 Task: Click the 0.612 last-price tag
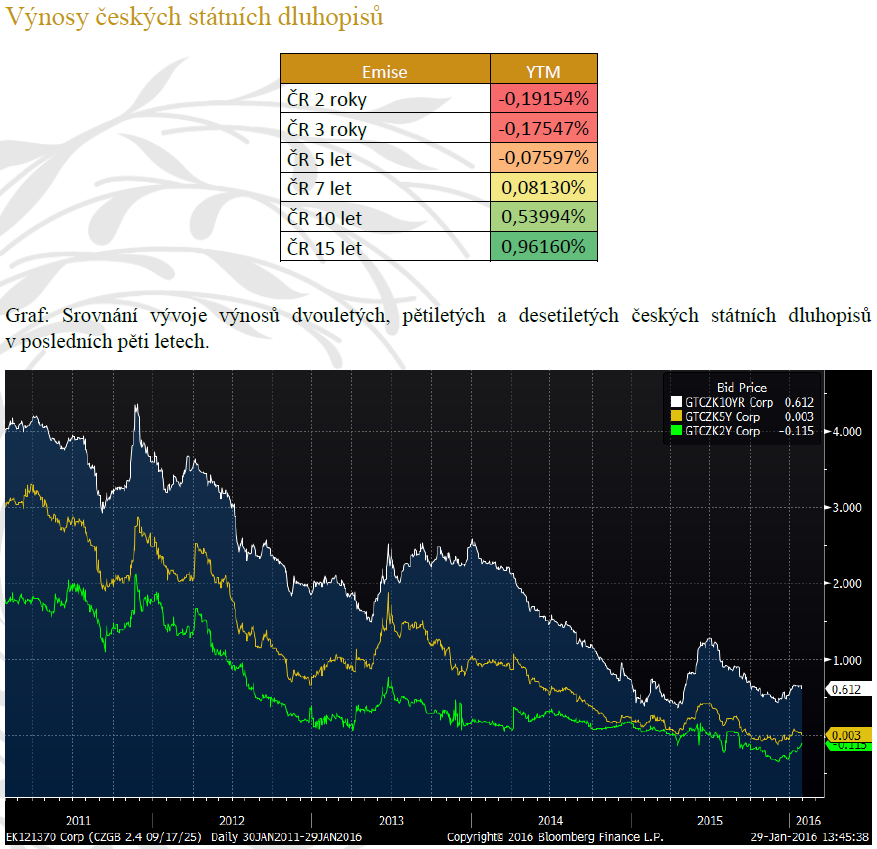848,689
